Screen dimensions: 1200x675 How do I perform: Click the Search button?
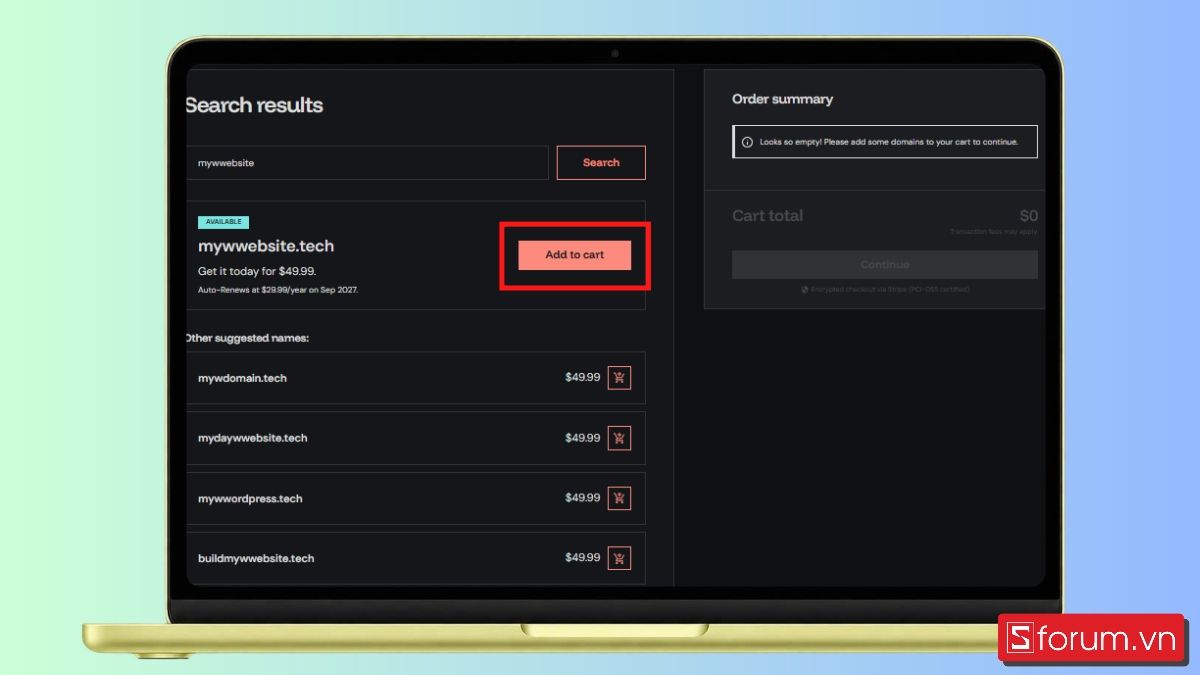pyautogui.click(x=601, y=163)
